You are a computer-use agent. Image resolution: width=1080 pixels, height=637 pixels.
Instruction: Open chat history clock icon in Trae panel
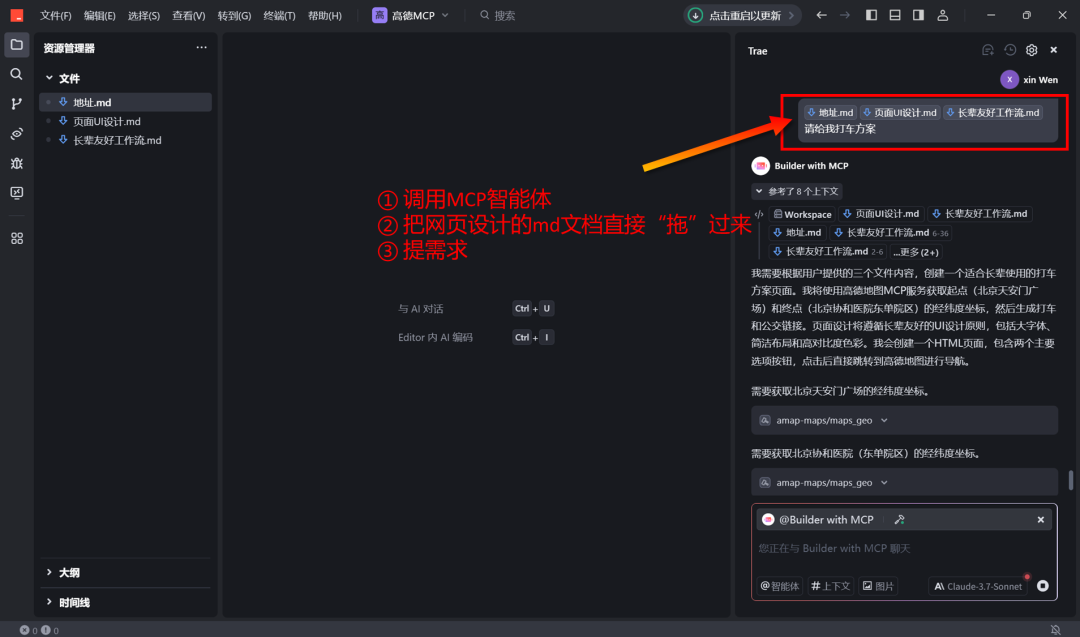pos(1010,50)
